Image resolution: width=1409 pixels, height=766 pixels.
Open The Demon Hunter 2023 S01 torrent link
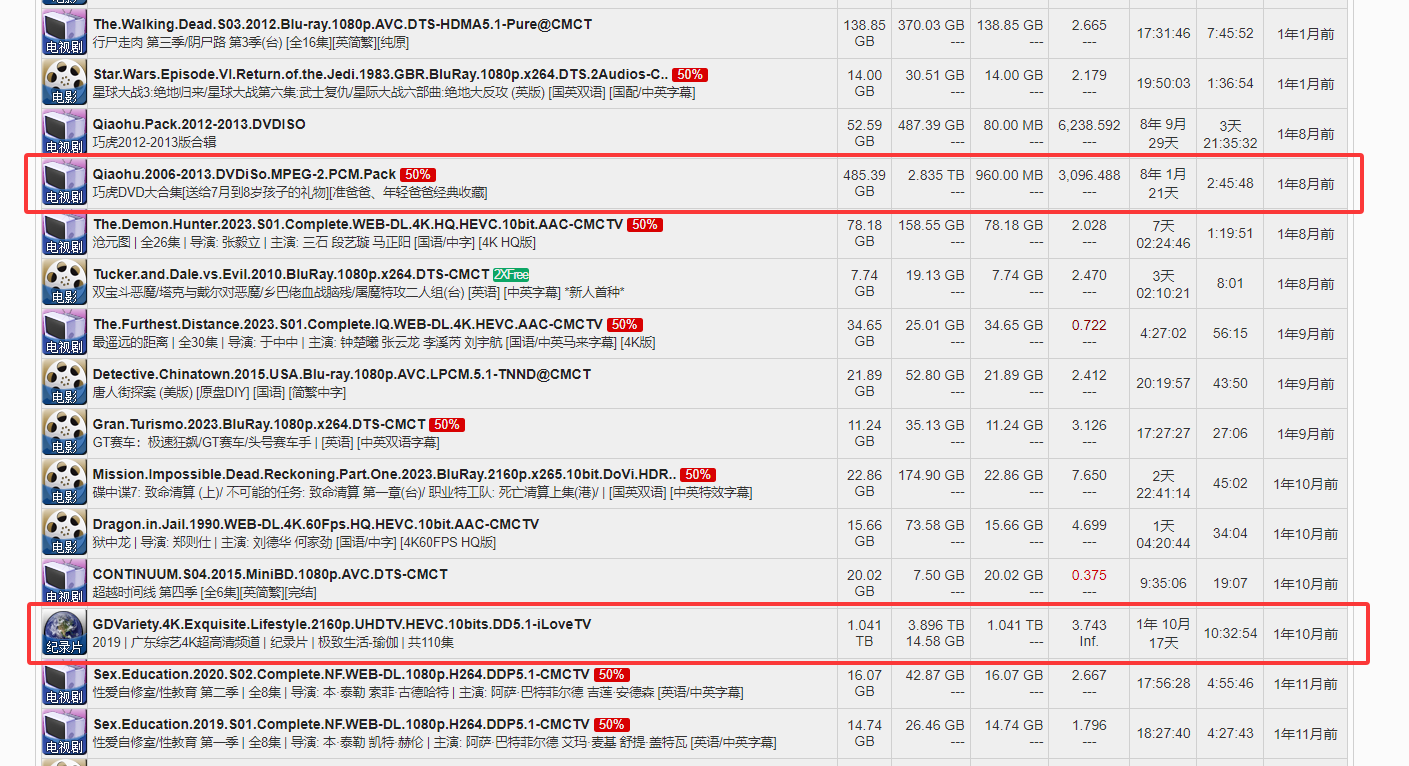358,225
